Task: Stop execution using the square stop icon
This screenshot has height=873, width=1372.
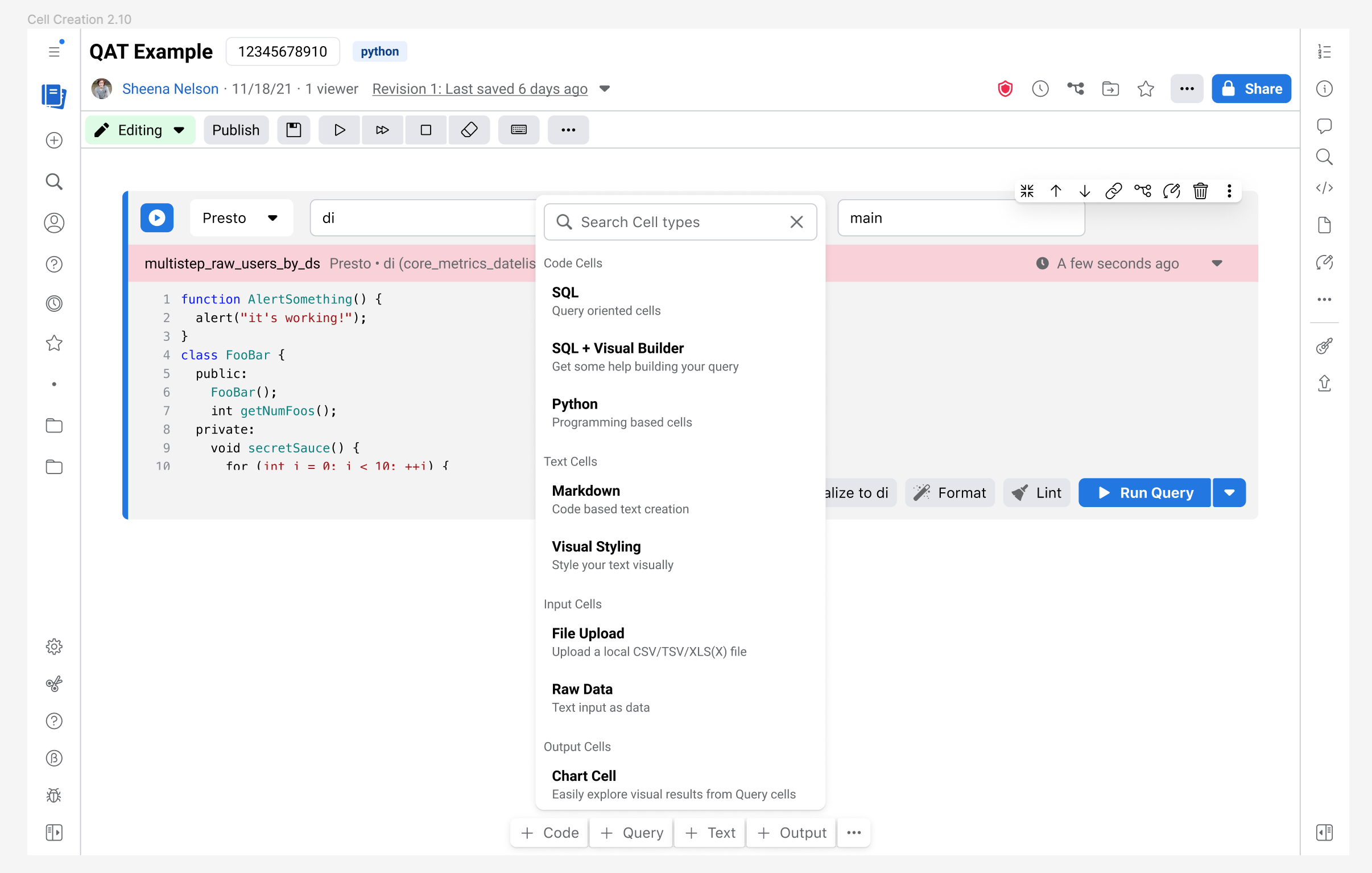Action: (x=425, y=130)
